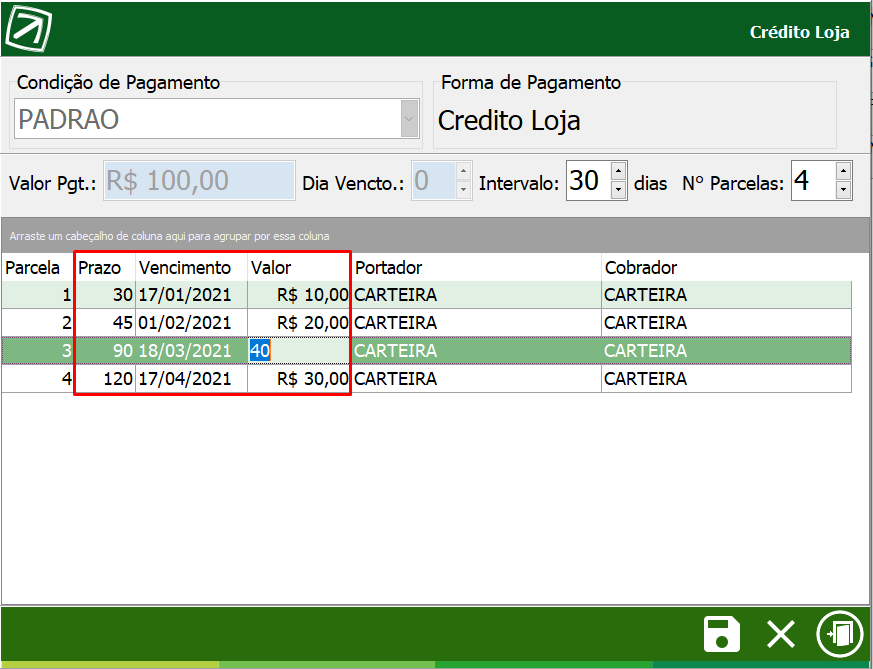
Task: Click the Prazo cell with 90
Action: pyautogui.click(x=105, y=351)
